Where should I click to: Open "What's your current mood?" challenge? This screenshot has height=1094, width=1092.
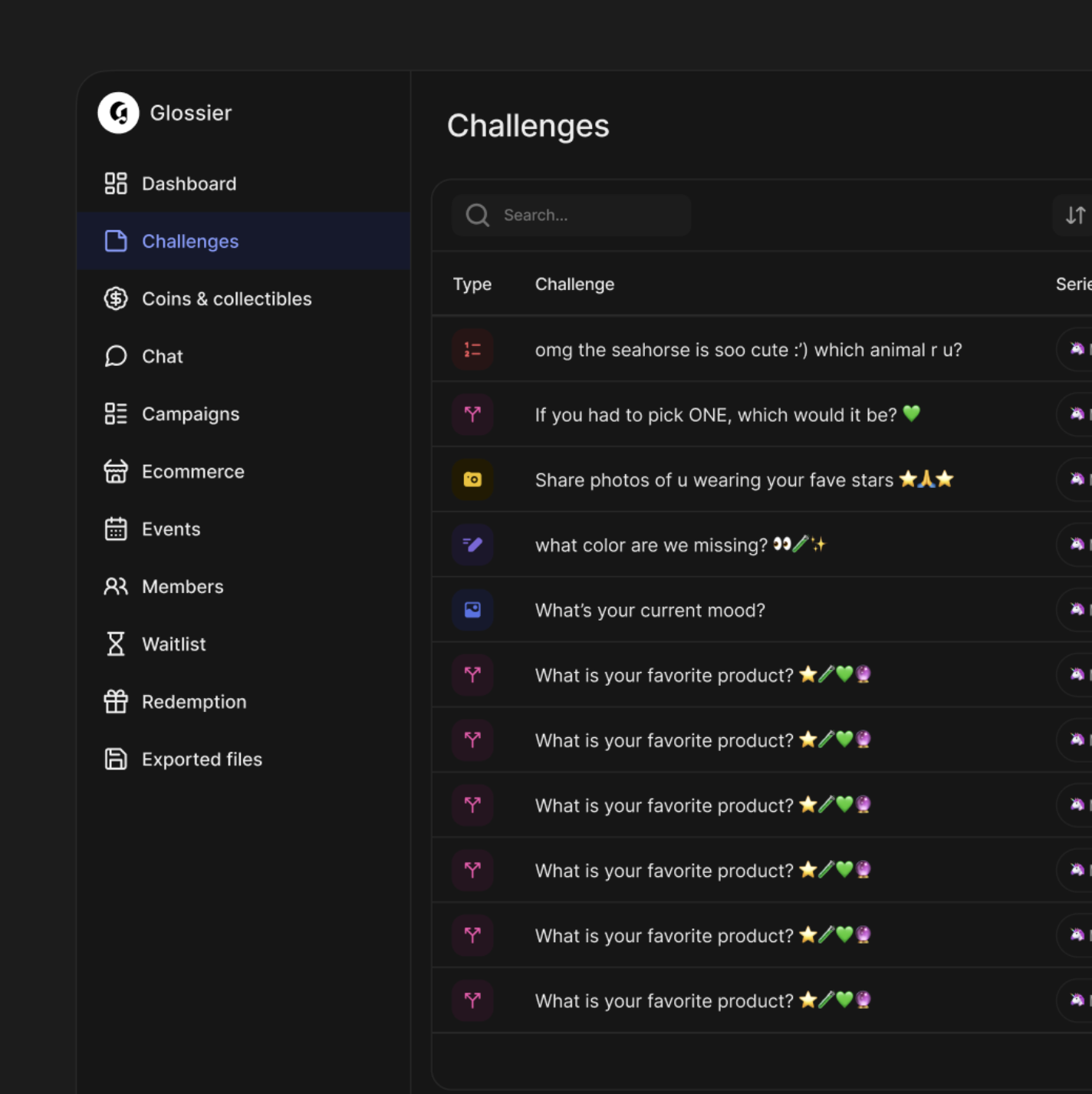(x=650, y=610)
